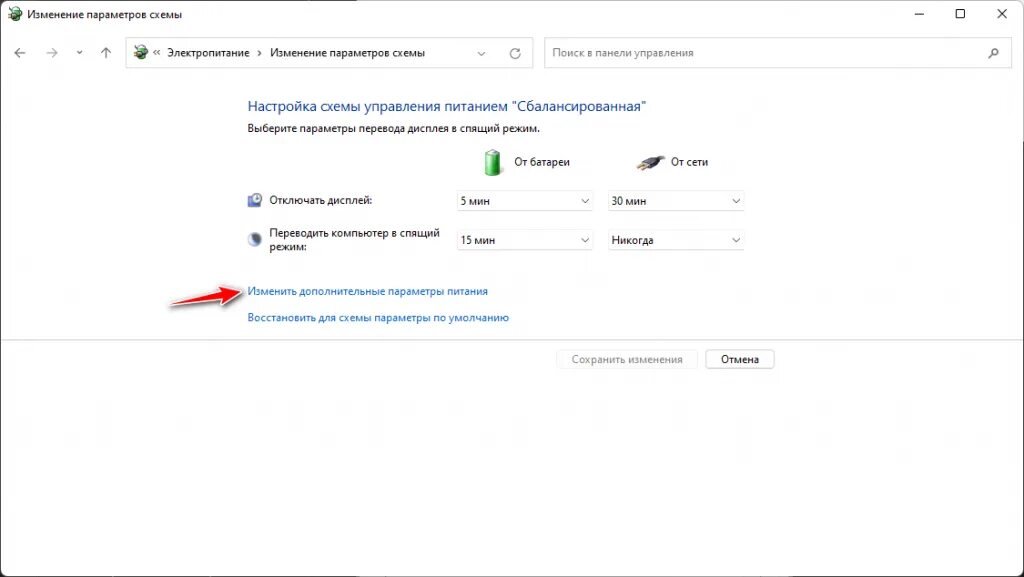The image size is (1024, 577).
Task: Click the window title bar power icon
Action: tap(15, 14)
